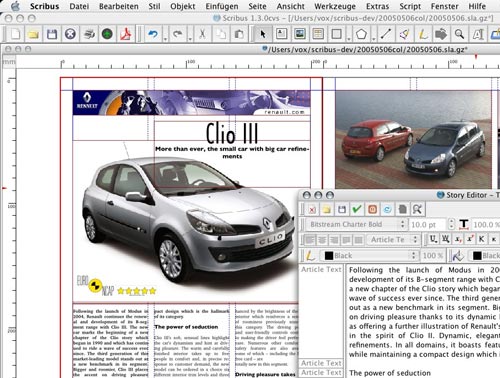This screenshot has height=378, width=500.
Task: Open a document via folder icon
Action: click(x=33, y=34)
